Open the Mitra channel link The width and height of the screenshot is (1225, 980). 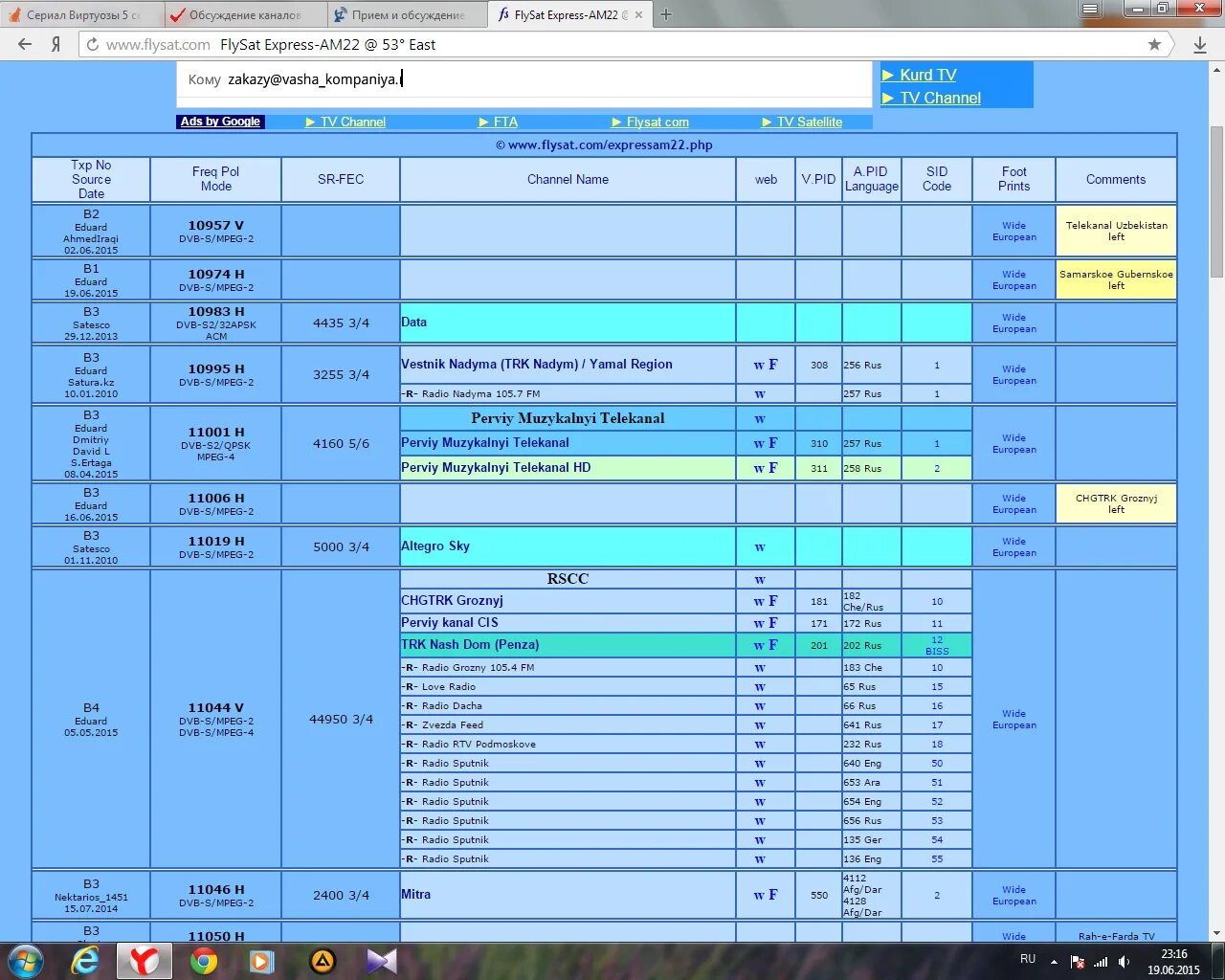coord(415,894)
